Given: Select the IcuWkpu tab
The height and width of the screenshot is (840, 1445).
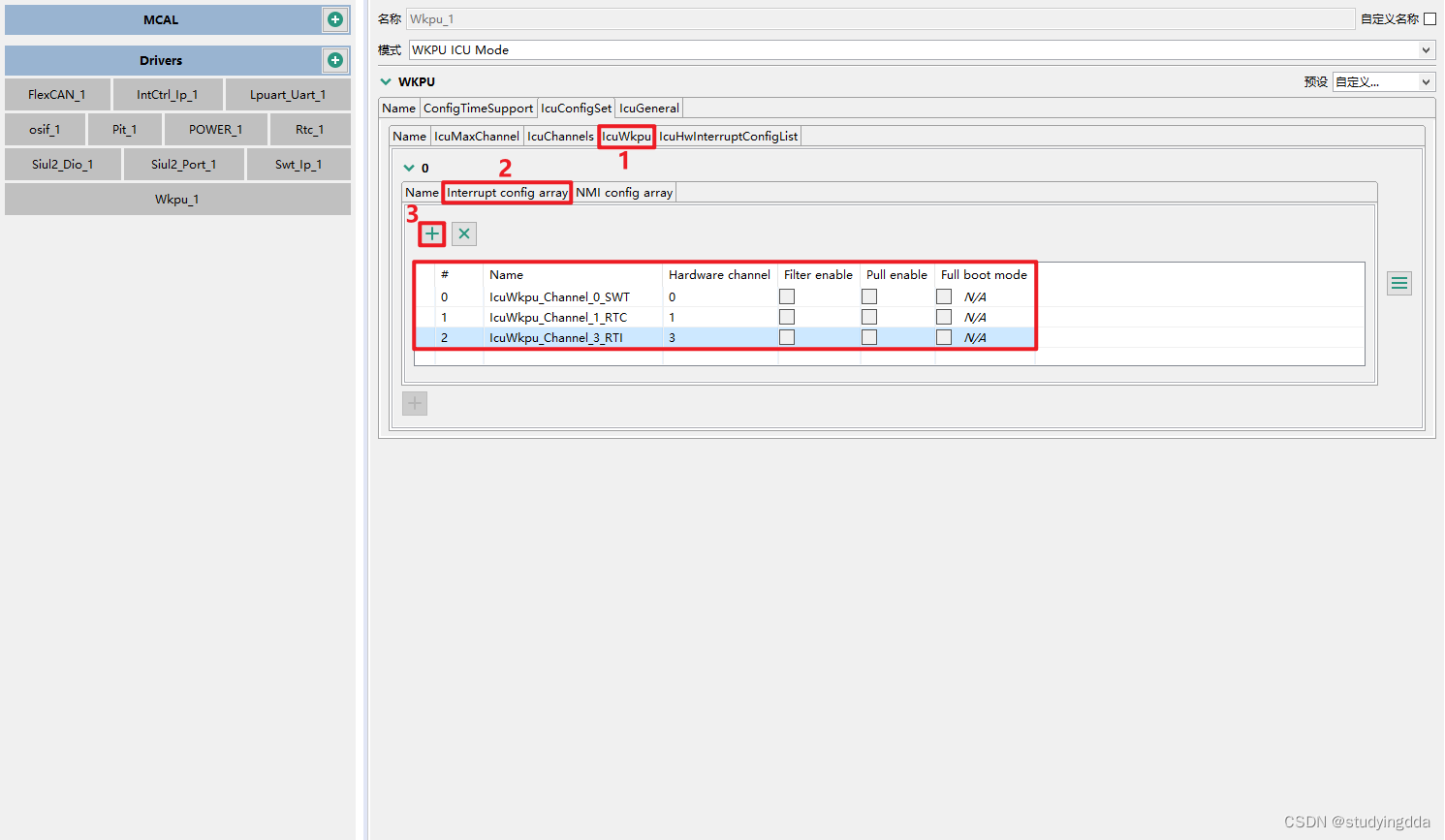Looking at the screenshot, I should point(626,136).
